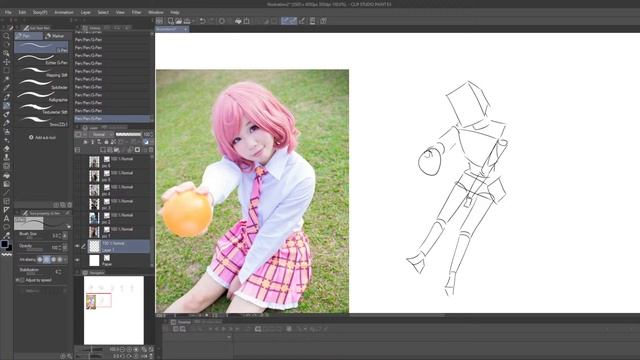
Task: Select the first anti-aliasing option (none)
Action: point(40,259)
